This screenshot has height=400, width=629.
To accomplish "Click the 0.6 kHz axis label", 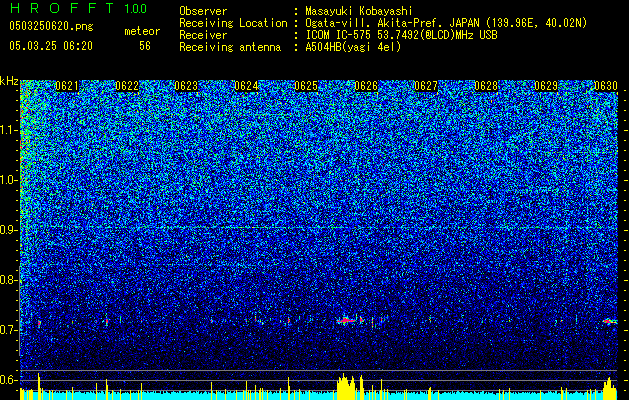I will (9, 380).
